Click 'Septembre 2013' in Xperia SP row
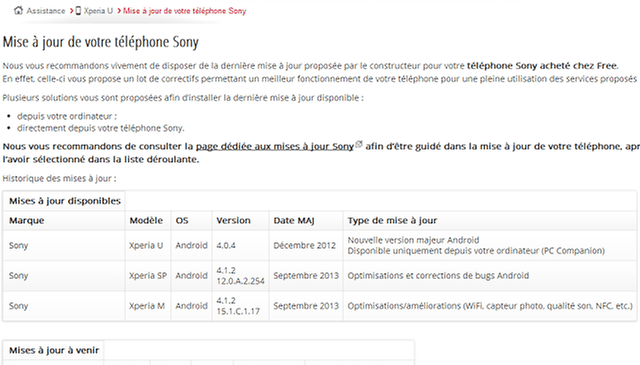This screenshot has width=640, height=365. click(306, 276)
